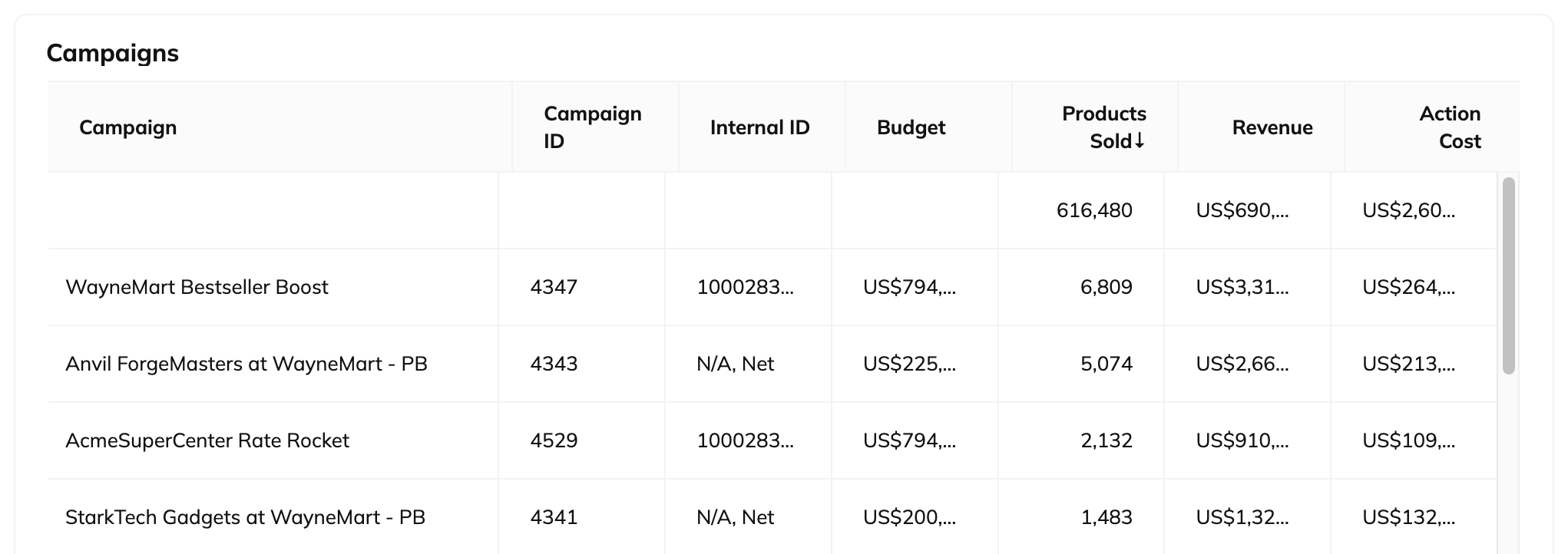Sort by Campaign column header
The image size is (1568, 554).
[127, 127]
